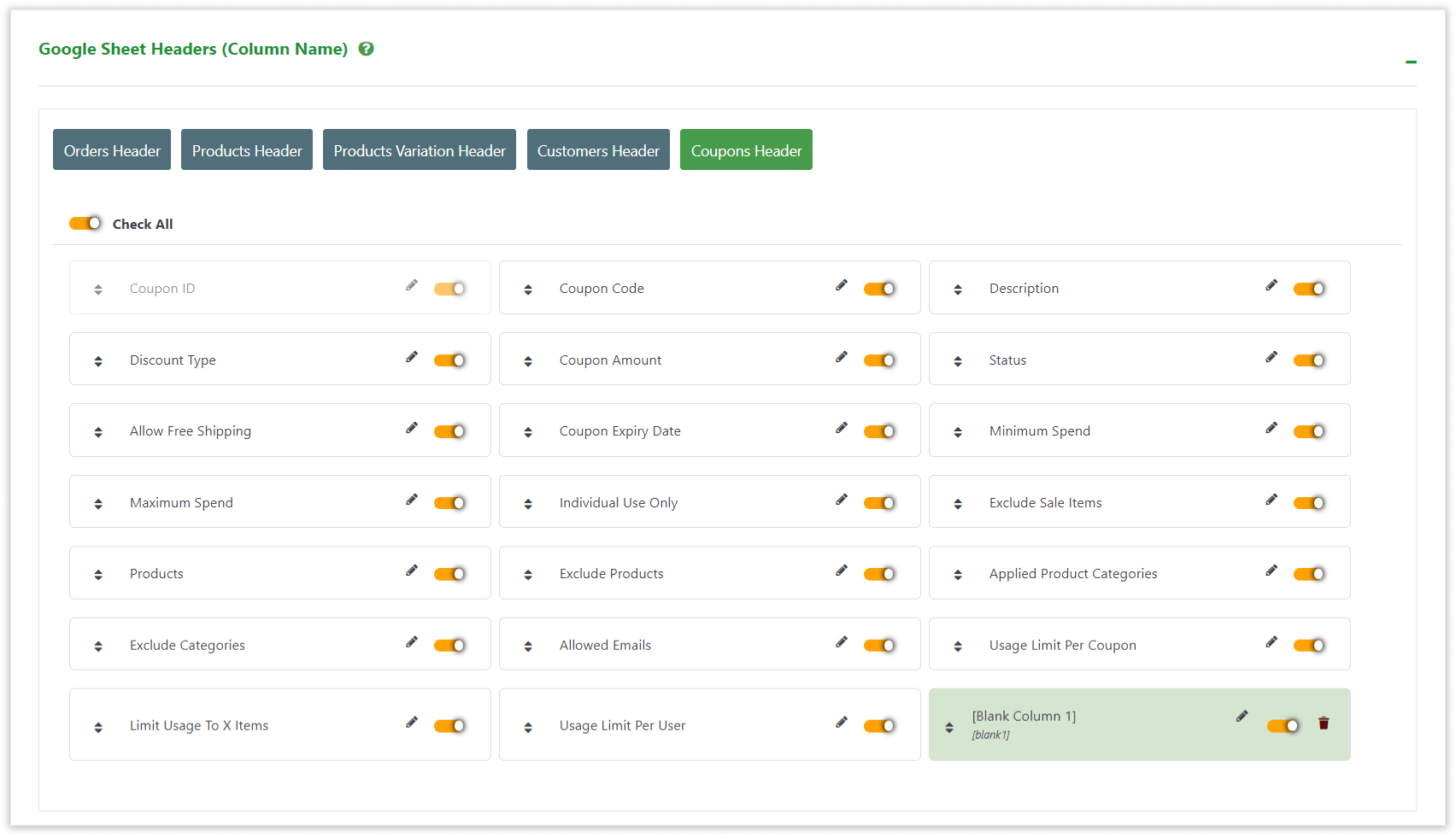Image resolution: width=1456 pixels, height=837 pixels.
Task: Open the Customers Header tab
Action: [598, 149]
